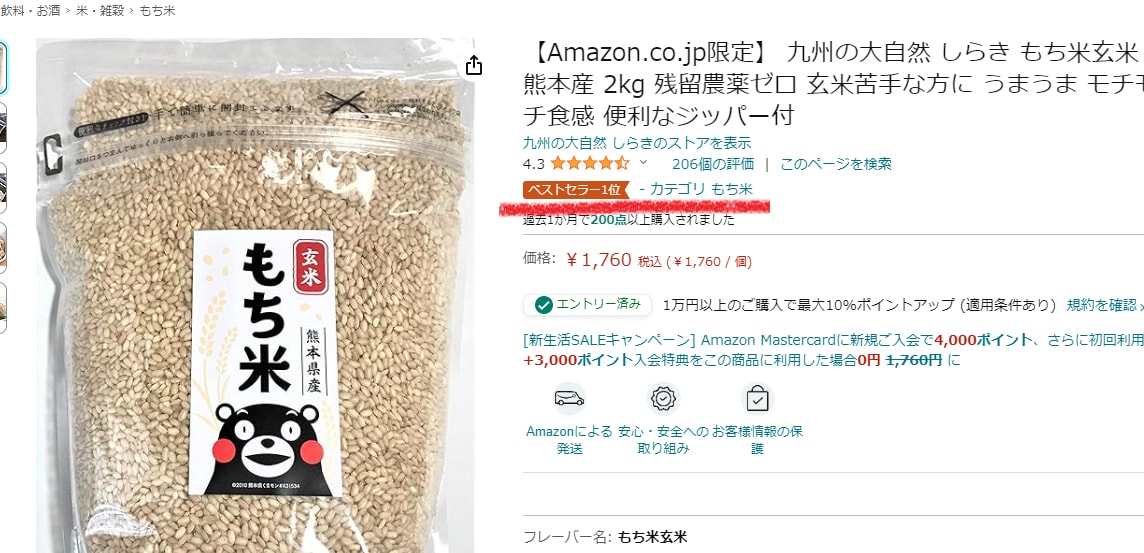Click the ベストセラー1位 badge
This screenshot has height=553, width=1144.
tap(576, 190)
